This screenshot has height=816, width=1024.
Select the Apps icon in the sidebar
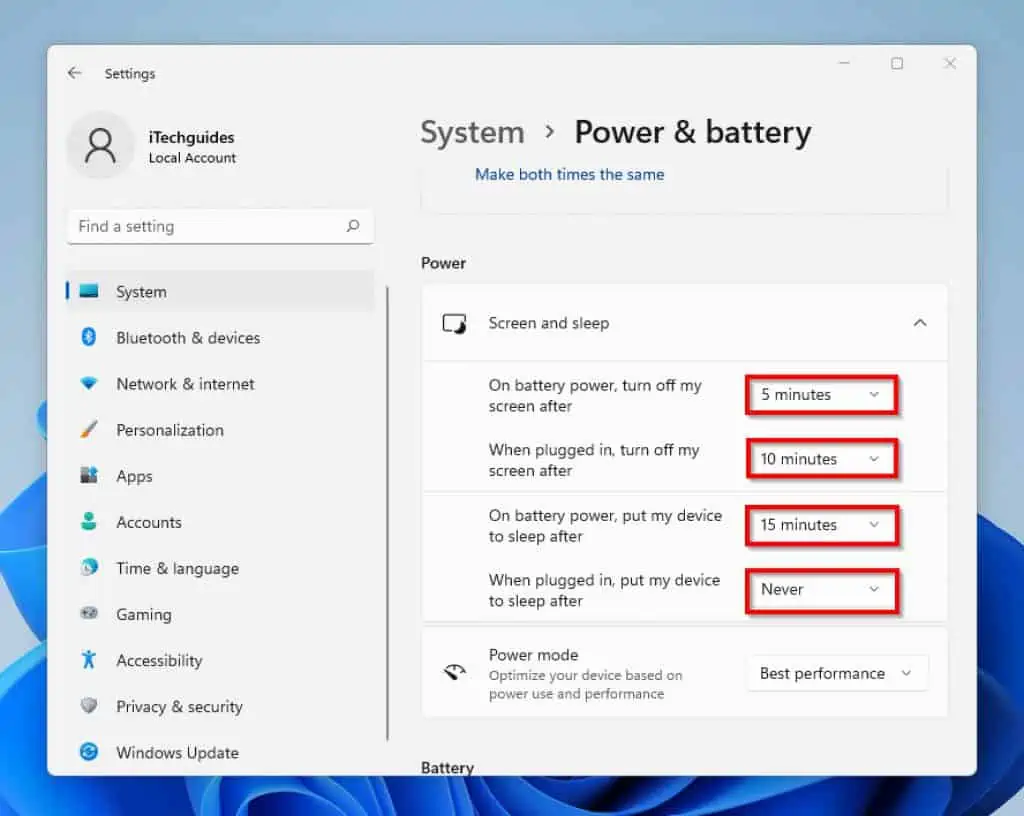(x=90, y=475)
